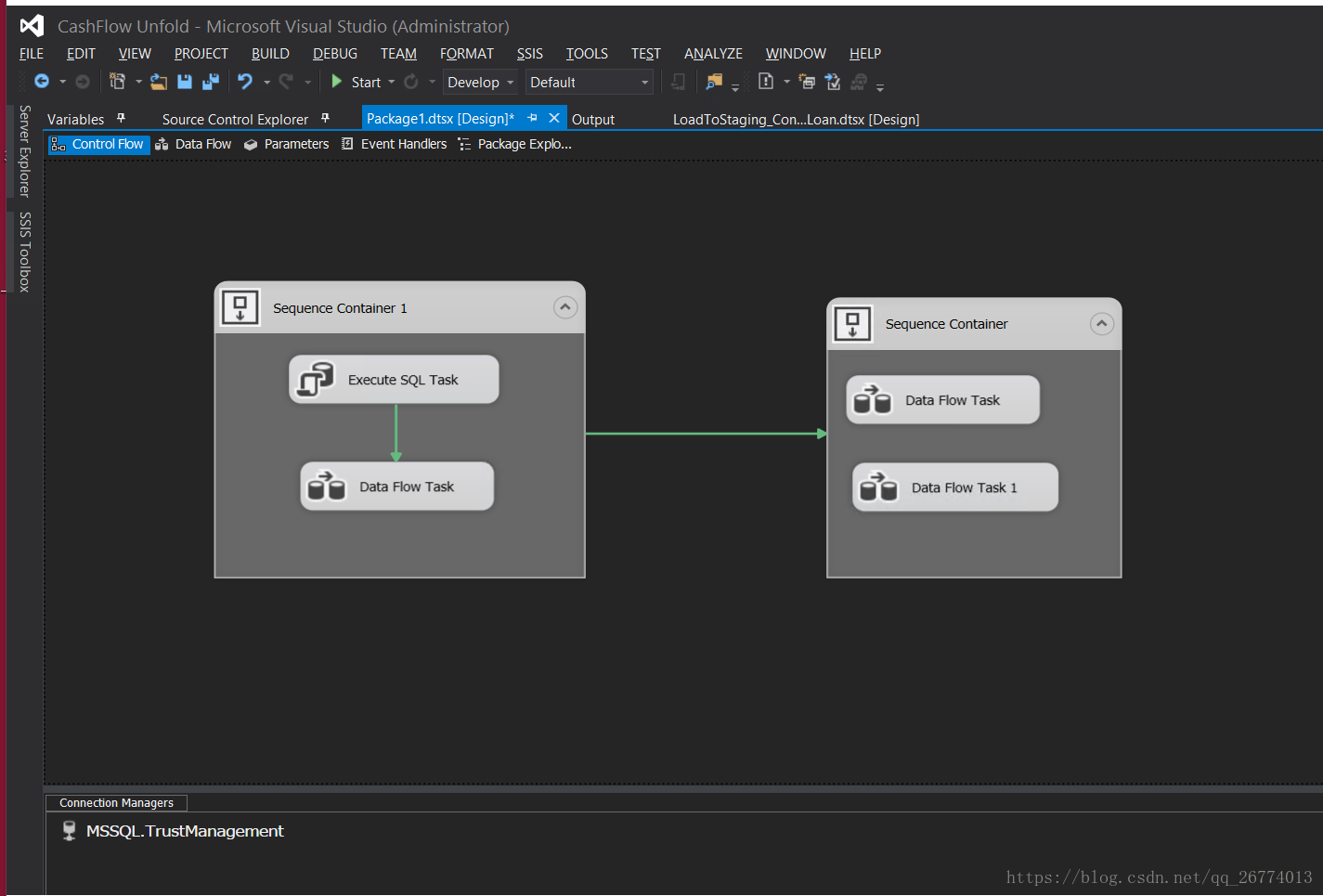The height and width of the screenshot is (896, 1323).
Task: Click the Sequence Container 1 header icon
Action: click(x=240, y=307)
